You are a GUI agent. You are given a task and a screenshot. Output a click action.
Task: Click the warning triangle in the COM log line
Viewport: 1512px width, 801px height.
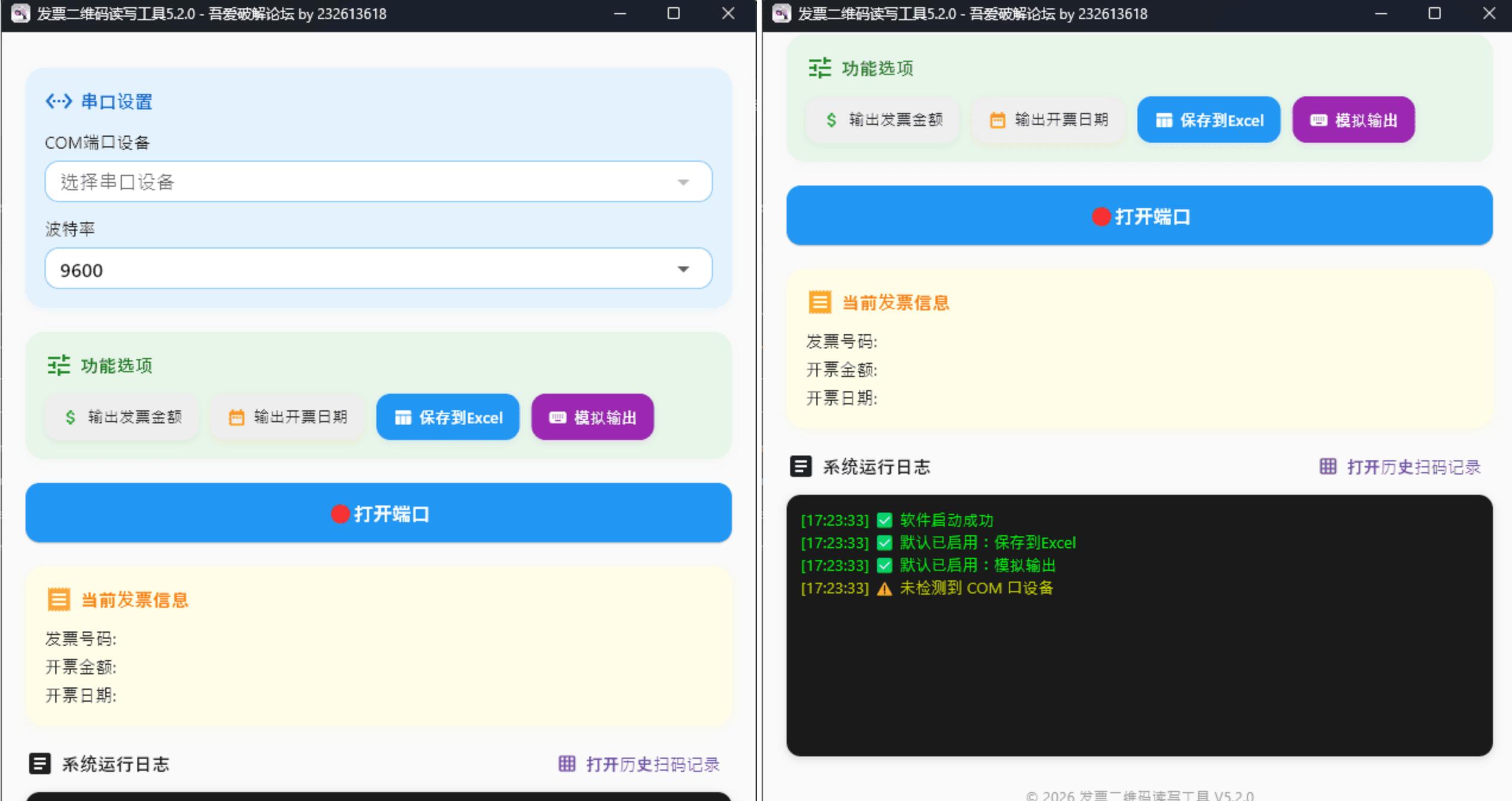click(x=885, y=589)
